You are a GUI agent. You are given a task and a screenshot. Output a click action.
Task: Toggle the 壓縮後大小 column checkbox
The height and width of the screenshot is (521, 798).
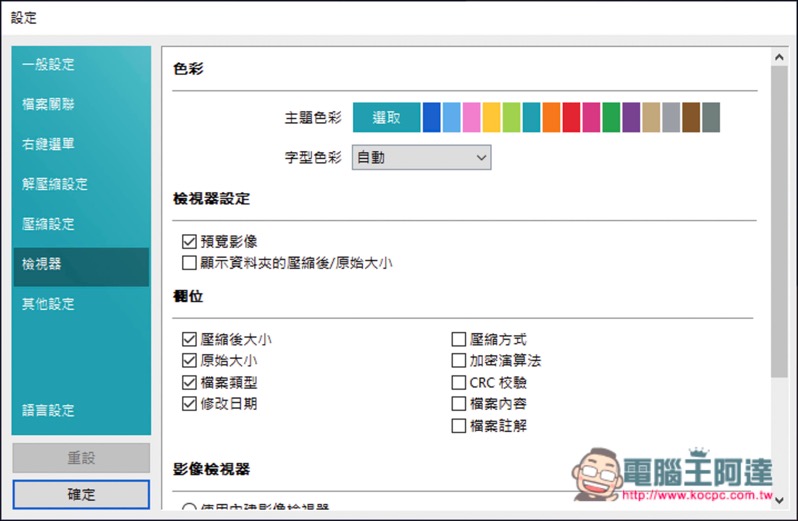click(x=189, y=339)
